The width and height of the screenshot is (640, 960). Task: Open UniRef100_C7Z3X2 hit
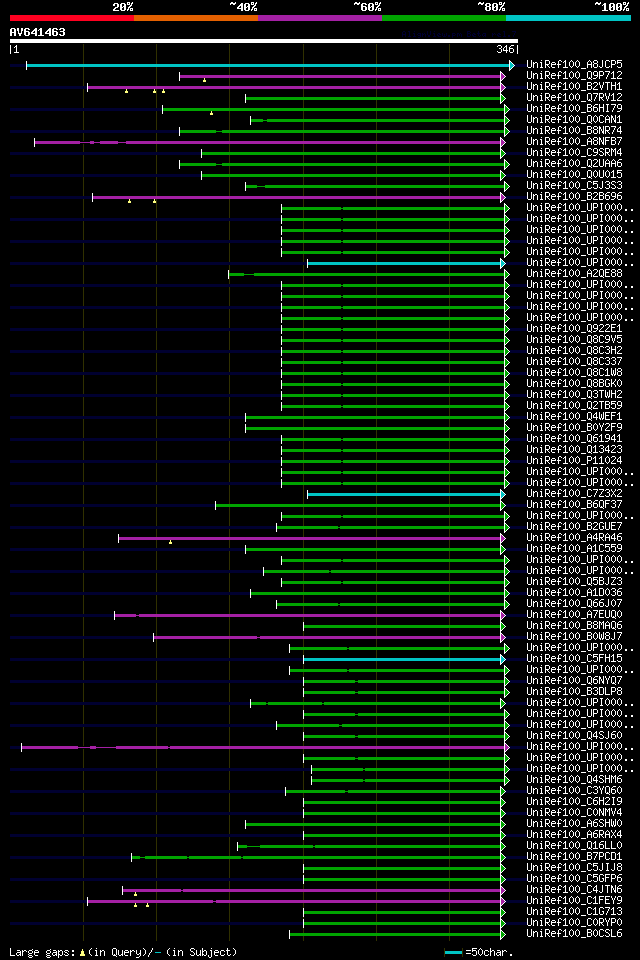[x=574, y=494]
